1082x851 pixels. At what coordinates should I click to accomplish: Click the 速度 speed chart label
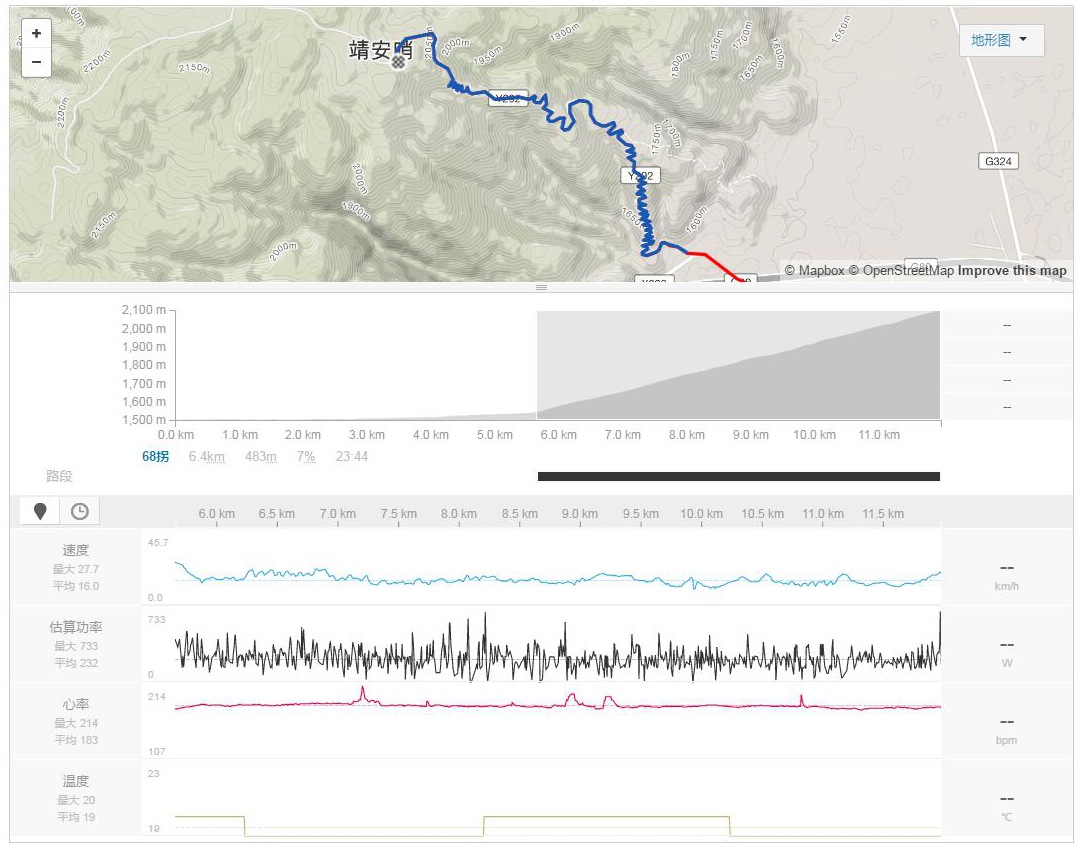coord(76,550)
